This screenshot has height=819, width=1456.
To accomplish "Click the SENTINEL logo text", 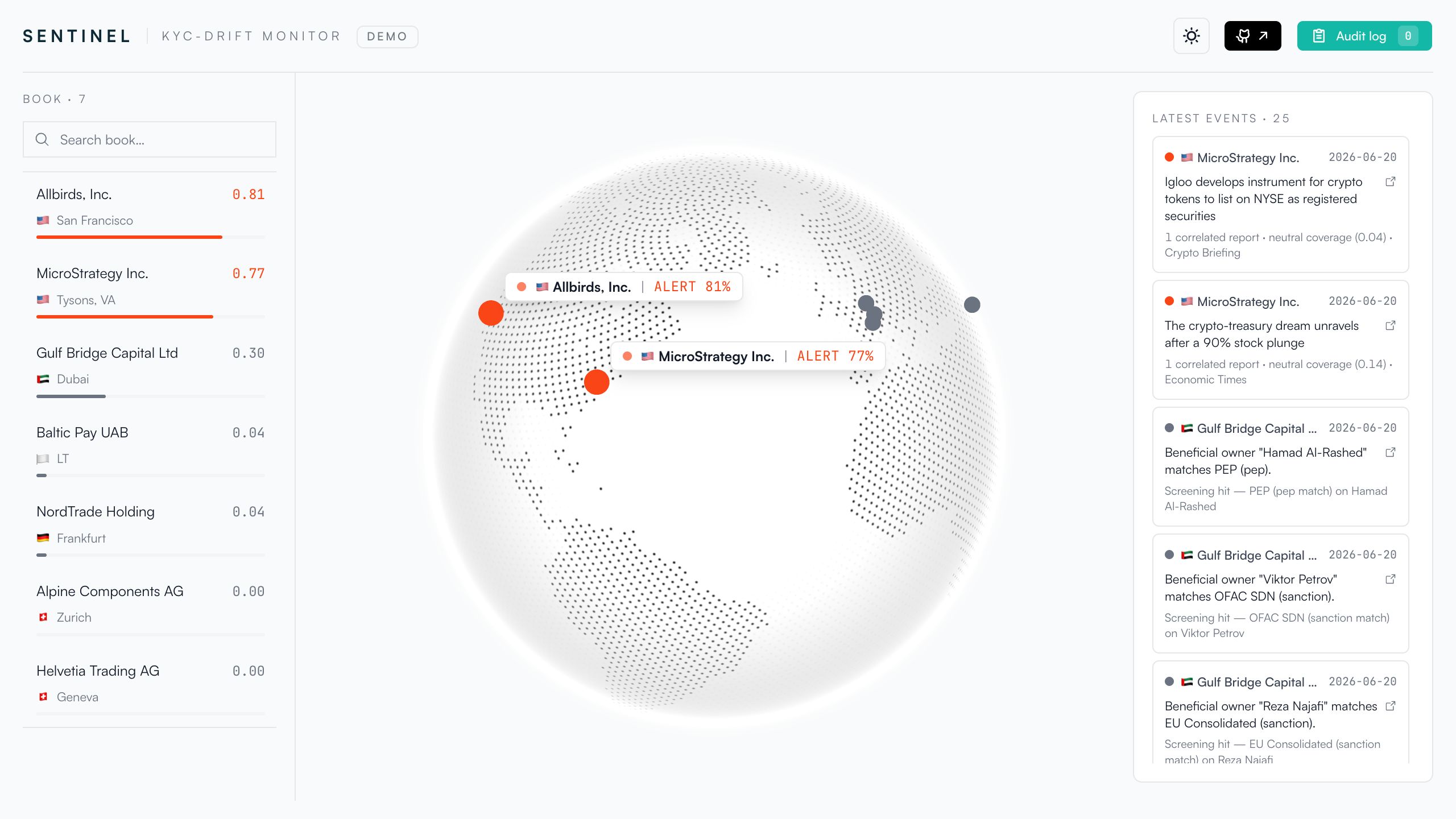I will [77, 36].
